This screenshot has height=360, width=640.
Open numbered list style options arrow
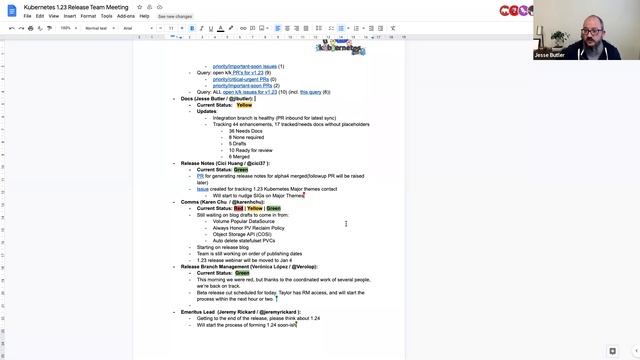click(363, 28)
